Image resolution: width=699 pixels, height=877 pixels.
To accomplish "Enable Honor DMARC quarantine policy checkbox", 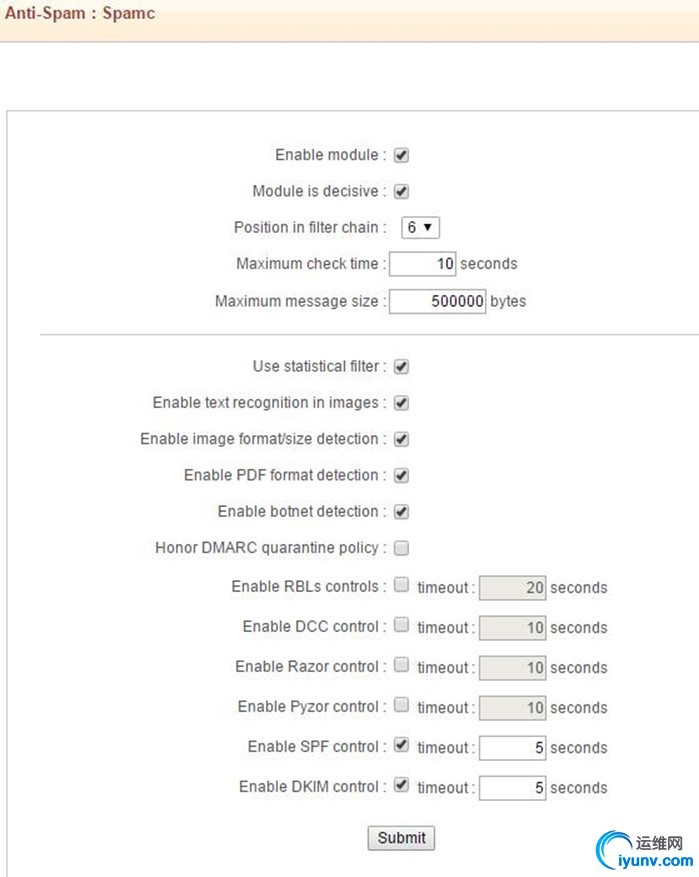I will (401, 548).
